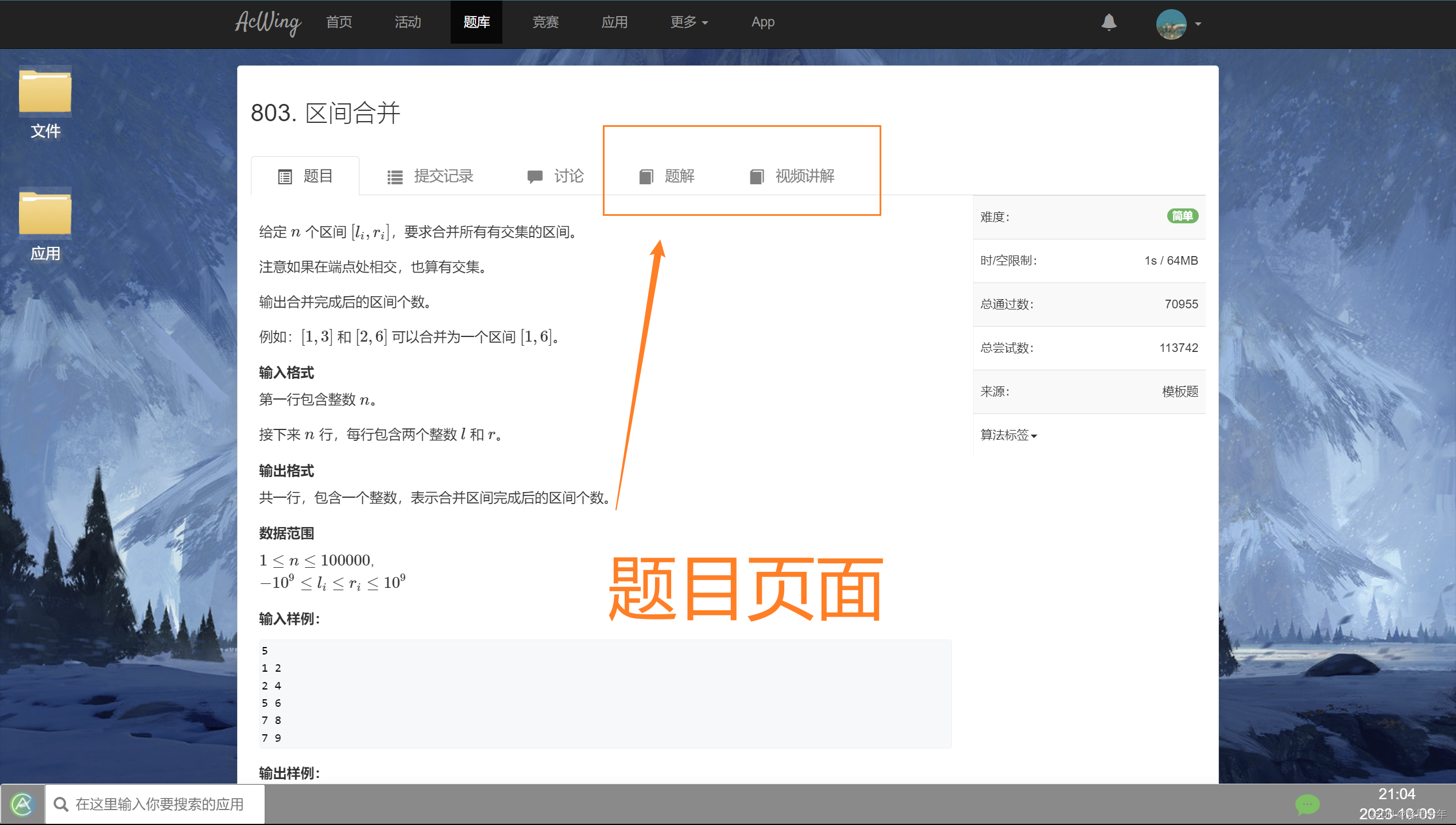Screen dimensions: 1456x825
Task: Open 竞赛 in the navigation bar
Action: tap(545, 22)
